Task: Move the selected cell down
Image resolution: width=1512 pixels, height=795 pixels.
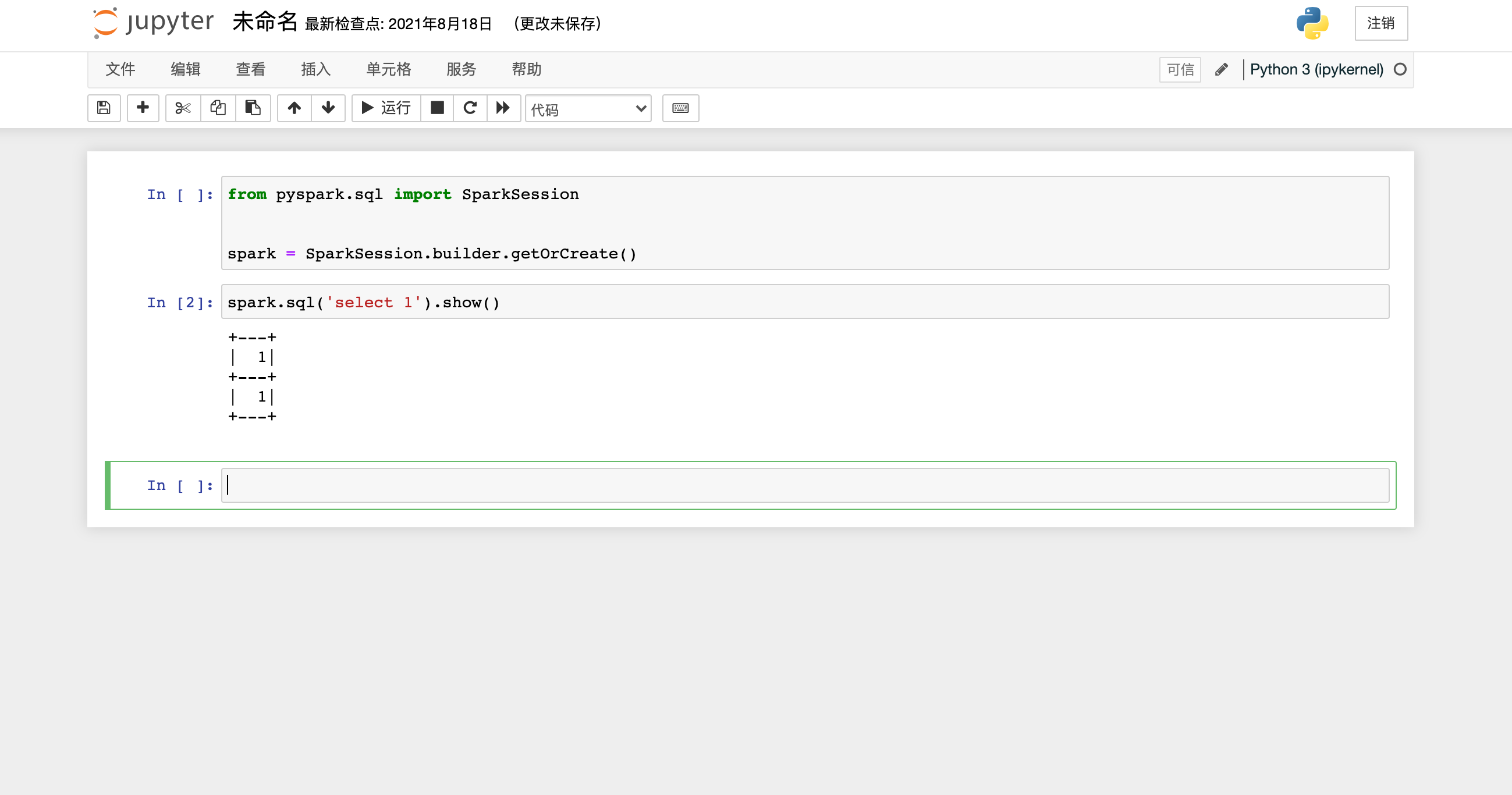Action: 328,108
